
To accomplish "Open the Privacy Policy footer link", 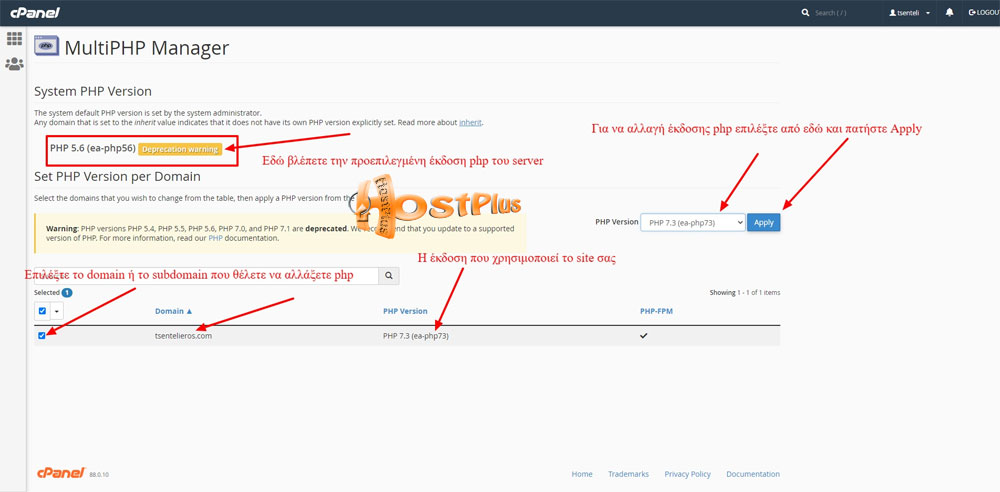I will click(x=688, y=474).
